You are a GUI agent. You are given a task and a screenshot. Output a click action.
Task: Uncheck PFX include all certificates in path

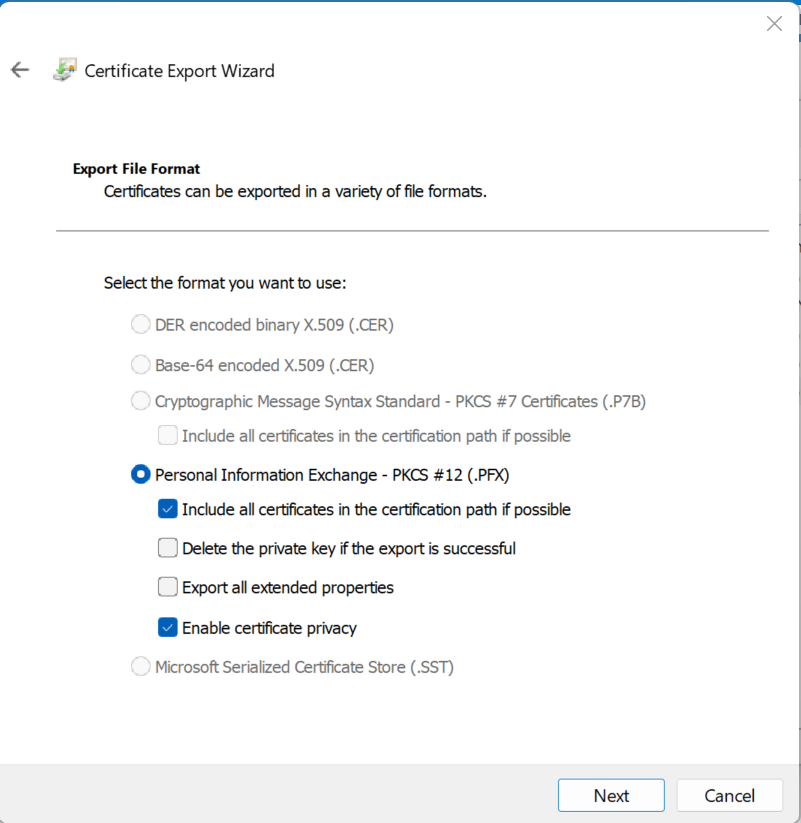click(x=167, y=509)
